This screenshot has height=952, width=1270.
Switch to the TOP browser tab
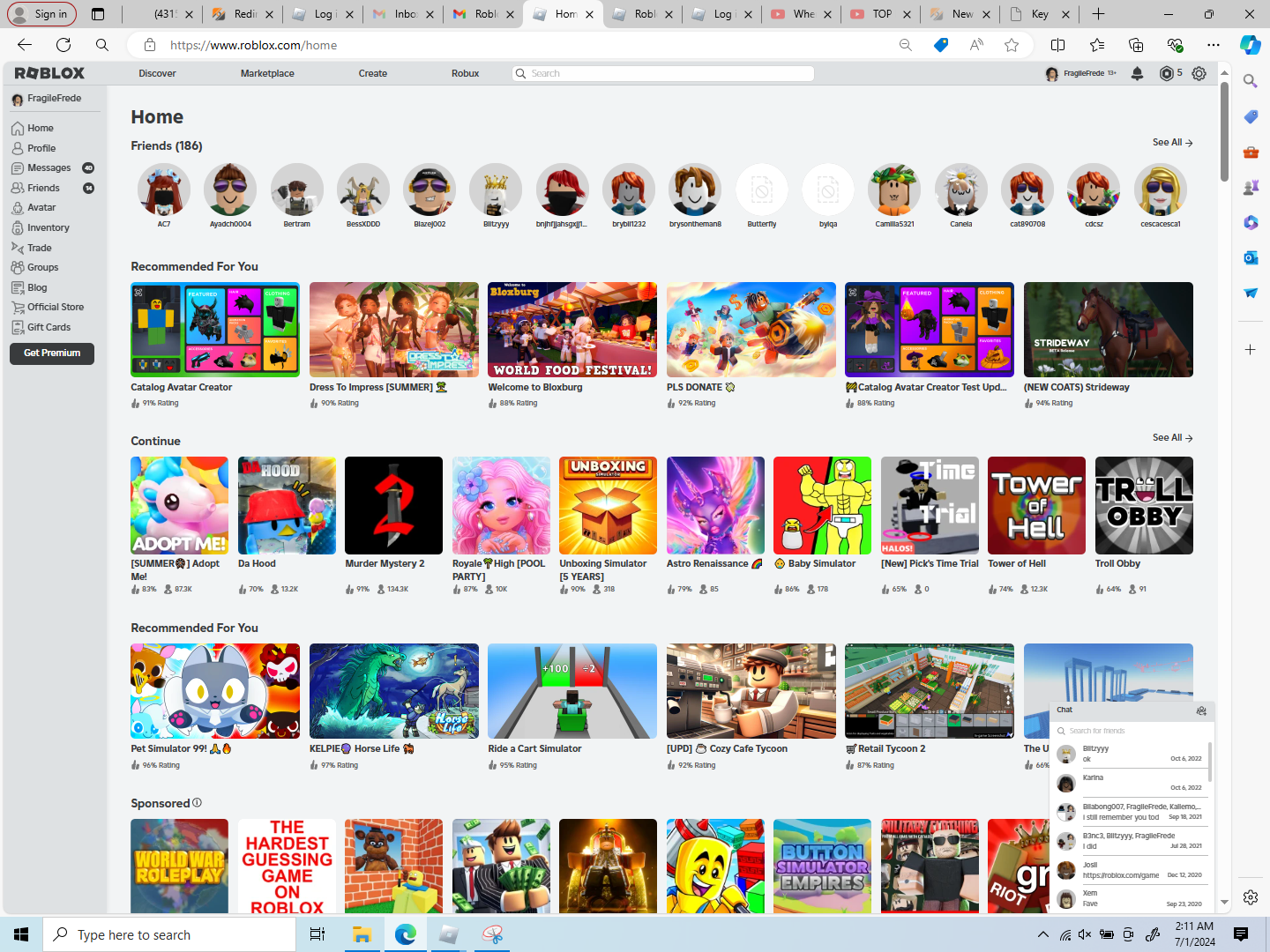point(880,14)
